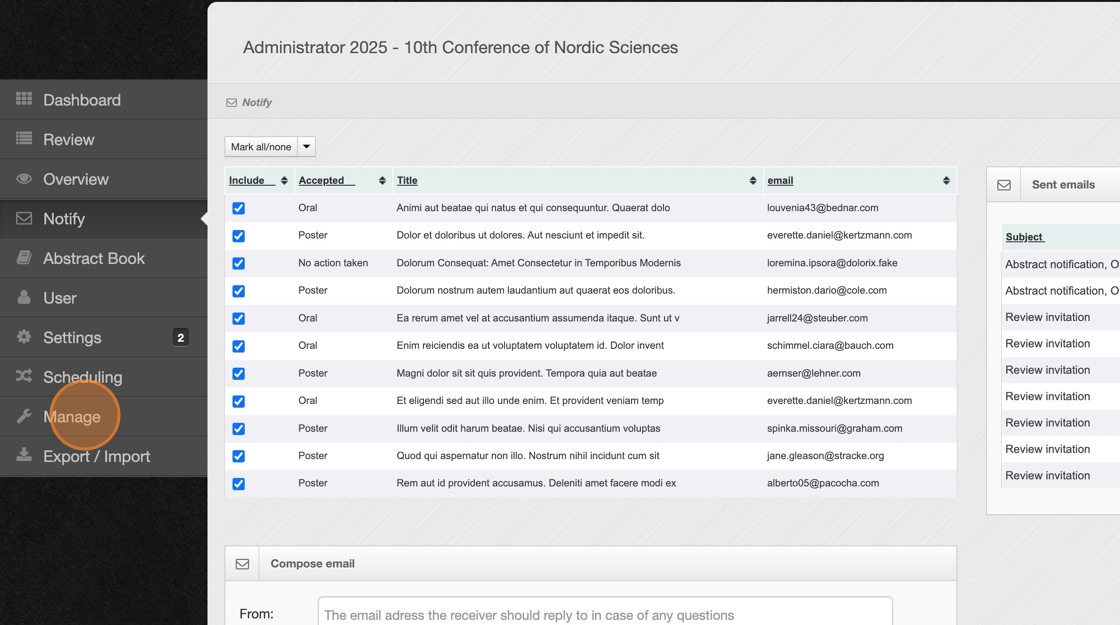Click the Overview eye icon
The image size is (1120, 625).
click(24, 179)
